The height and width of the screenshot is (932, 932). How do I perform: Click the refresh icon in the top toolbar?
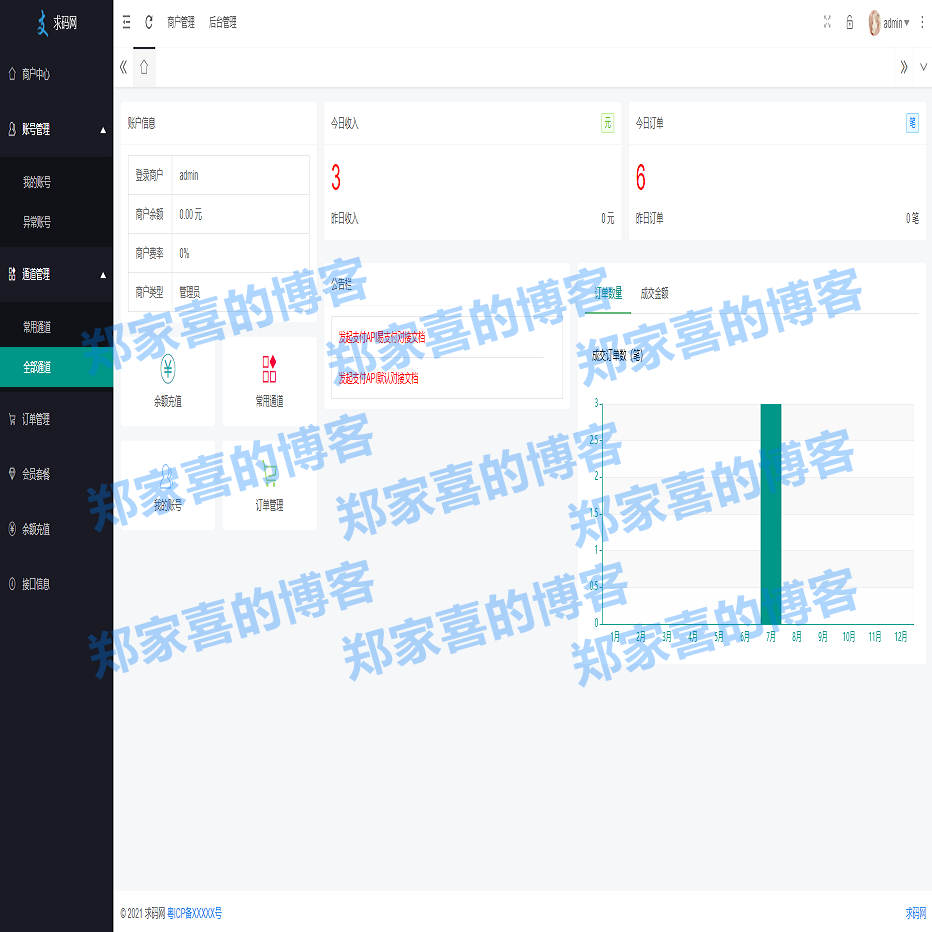point(148,22)
